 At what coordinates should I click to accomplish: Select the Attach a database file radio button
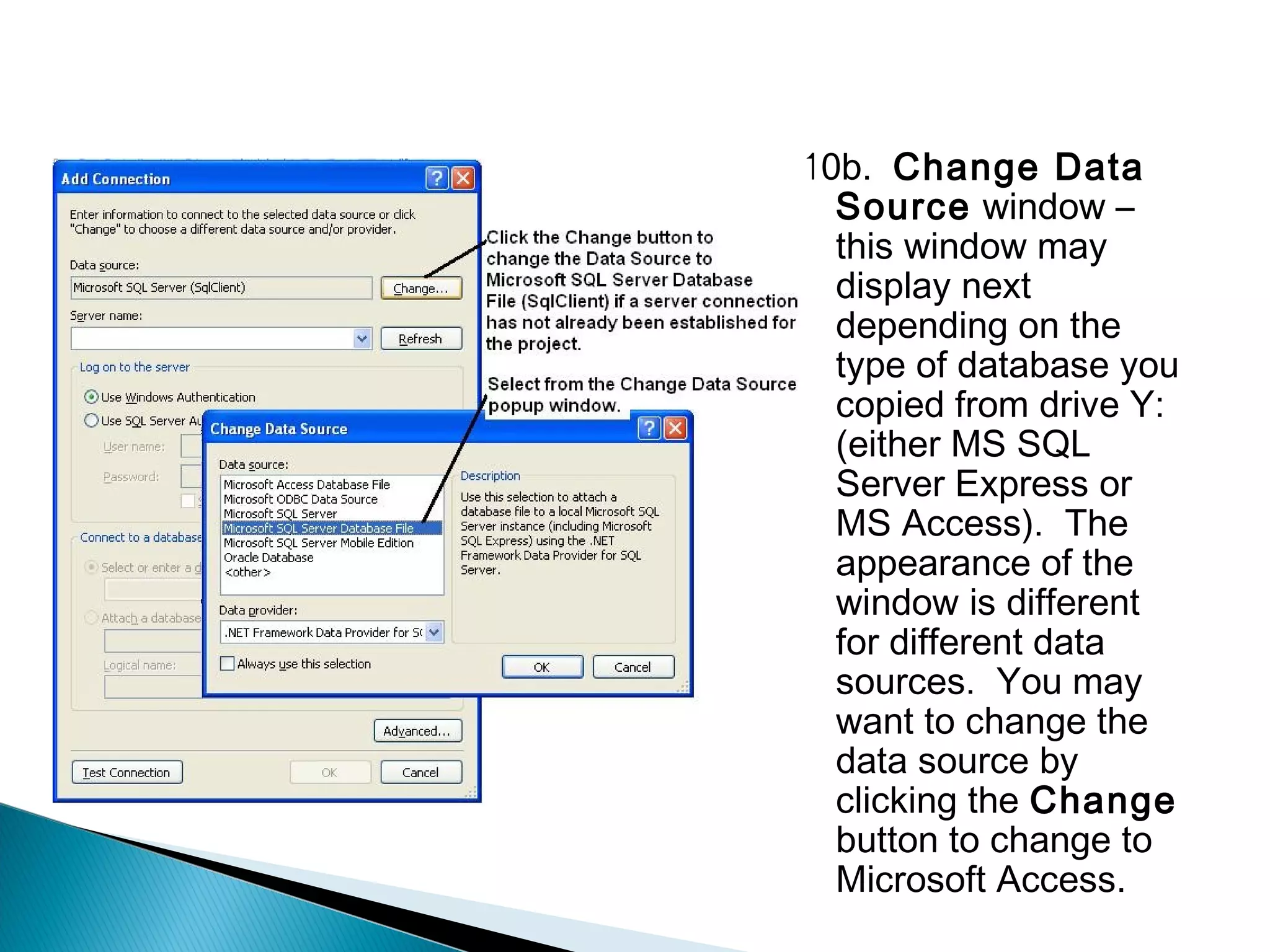(x=91, y=617)
